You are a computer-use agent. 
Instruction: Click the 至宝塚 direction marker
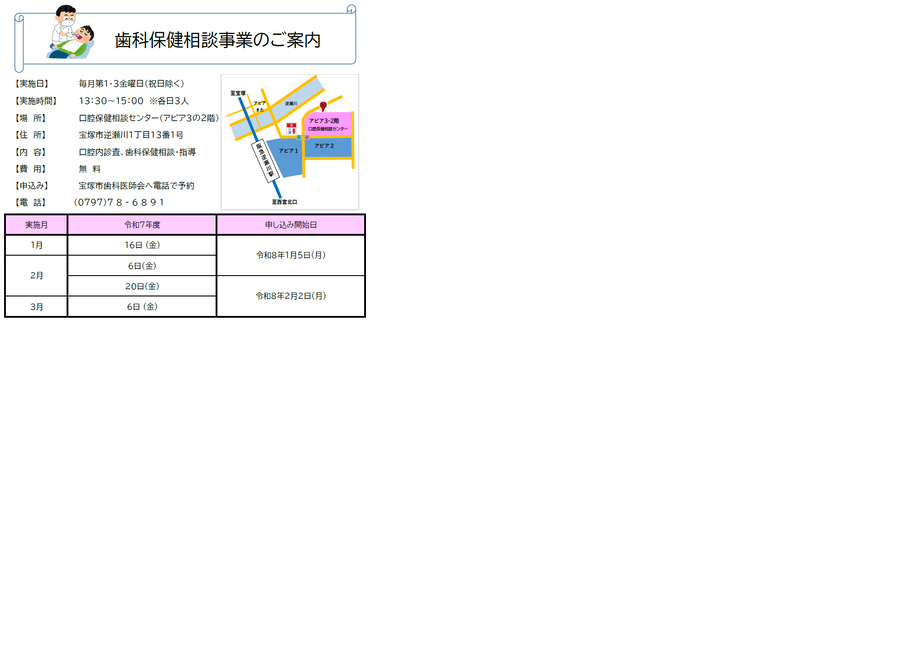pyautogui.click(x=238, y=93)
